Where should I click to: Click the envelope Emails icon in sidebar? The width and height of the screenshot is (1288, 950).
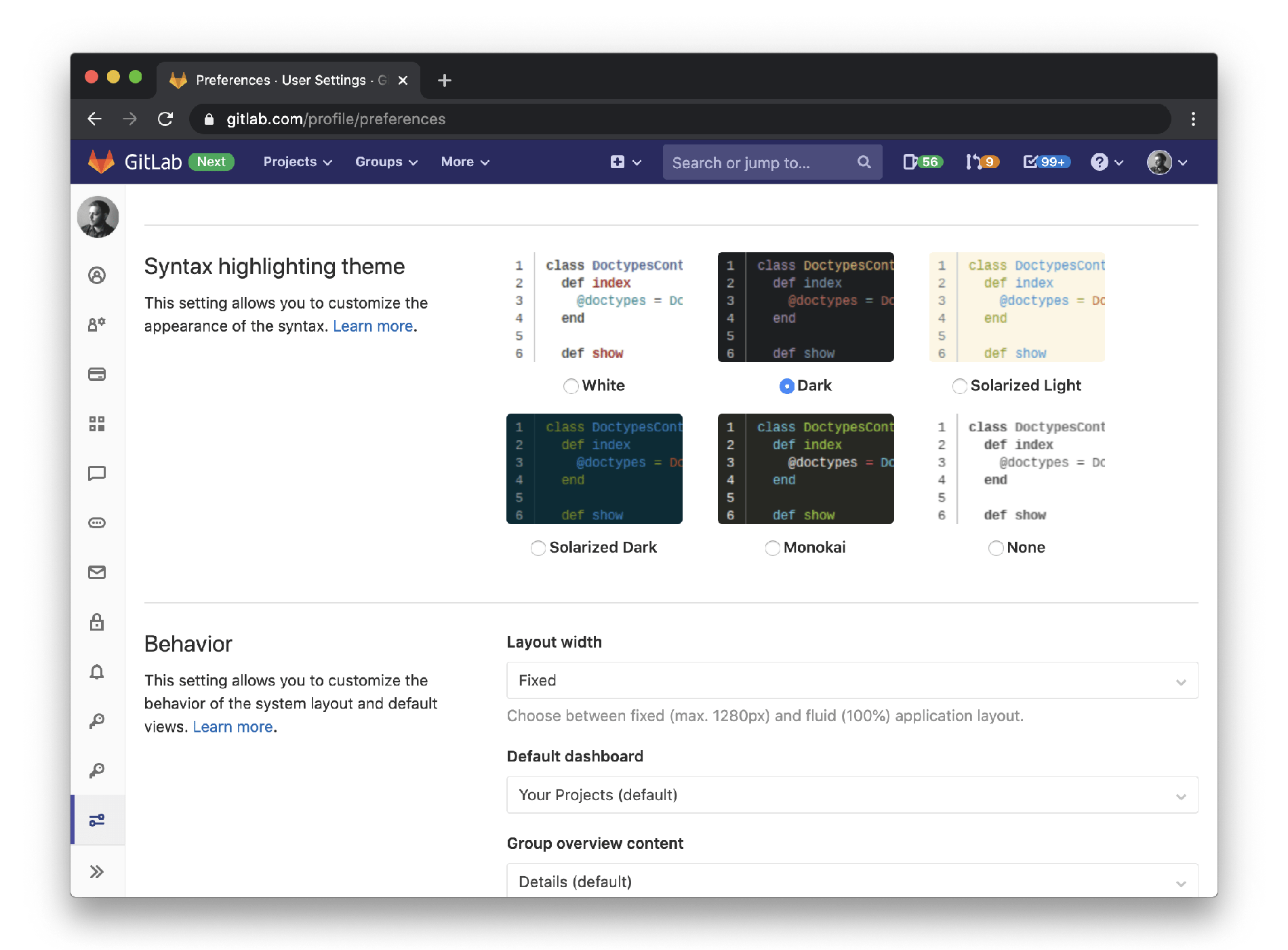click(x=97, y=572)
